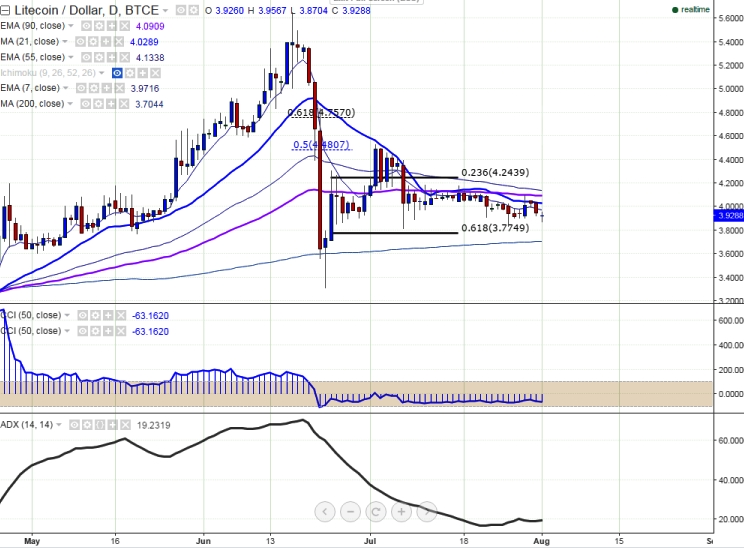Viewport: 744px width, 548px height.
Task: Open settings gear for EMA (90, close)
Action: pyautogui.click(x=97, y=27)
